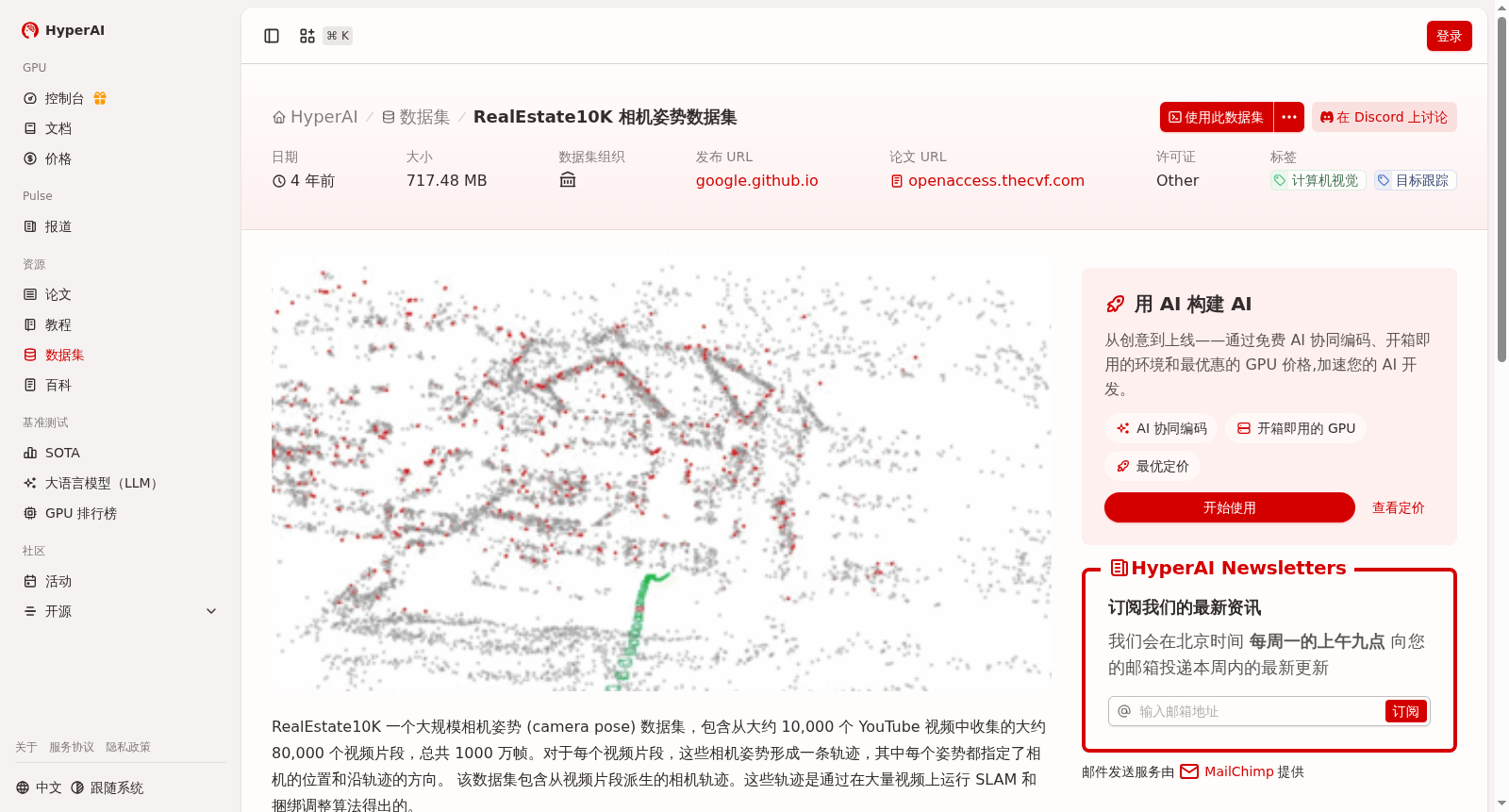Click 开源 open source sidebar item
The width and height of the screenshot is (1509, 812).
tap(58, 611)
